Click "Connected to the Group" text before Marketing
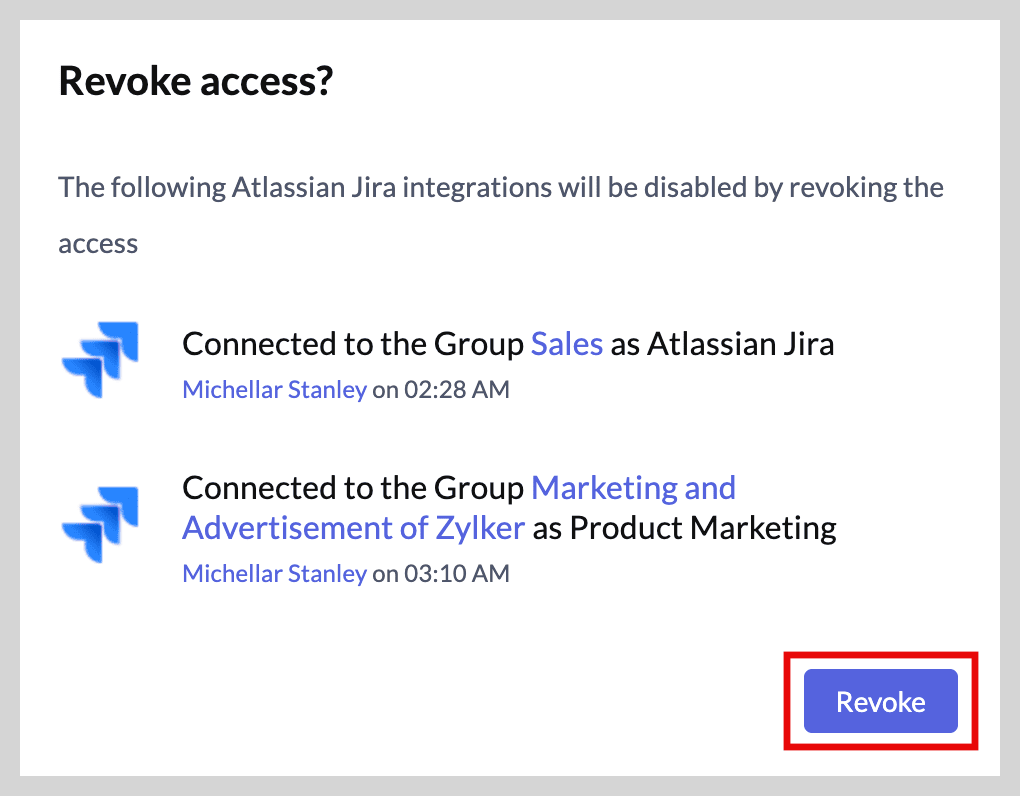Screen dimensions: 1020x796 click(353, 488)
